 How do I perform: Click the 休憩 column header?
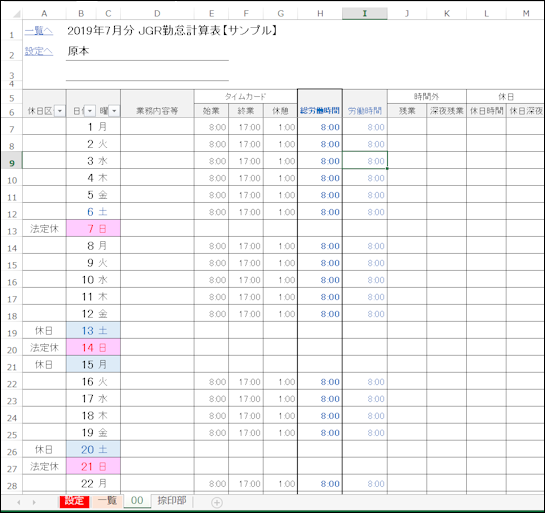280,111
